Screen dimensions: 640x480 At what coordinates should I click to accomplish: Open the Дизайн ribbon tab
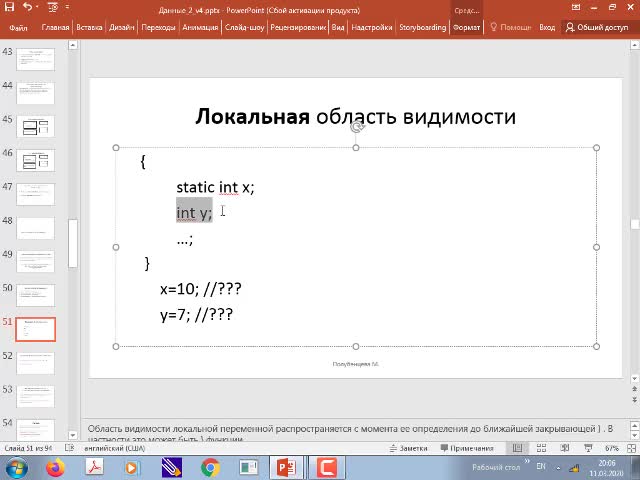coord(121,27)
